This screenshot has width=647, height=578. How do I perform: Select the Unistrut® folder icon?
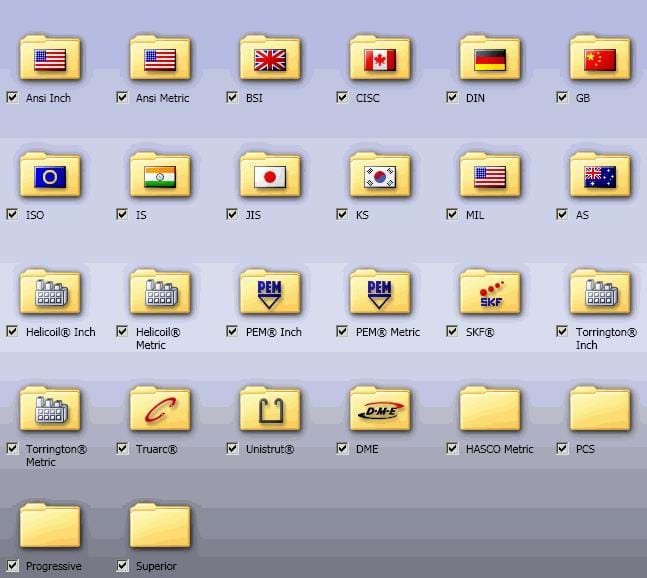[x=270, y=410]
